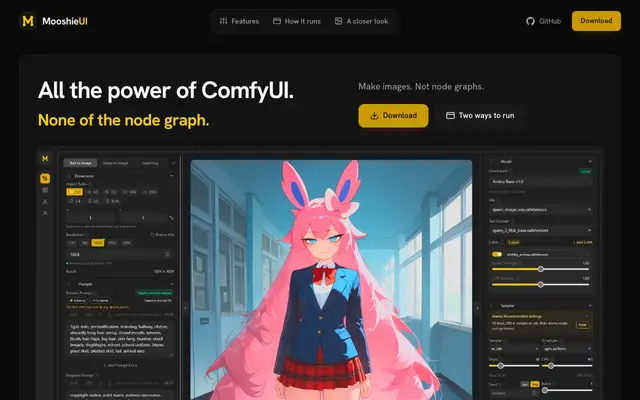Click the Compose prompt button

point(100,300)
